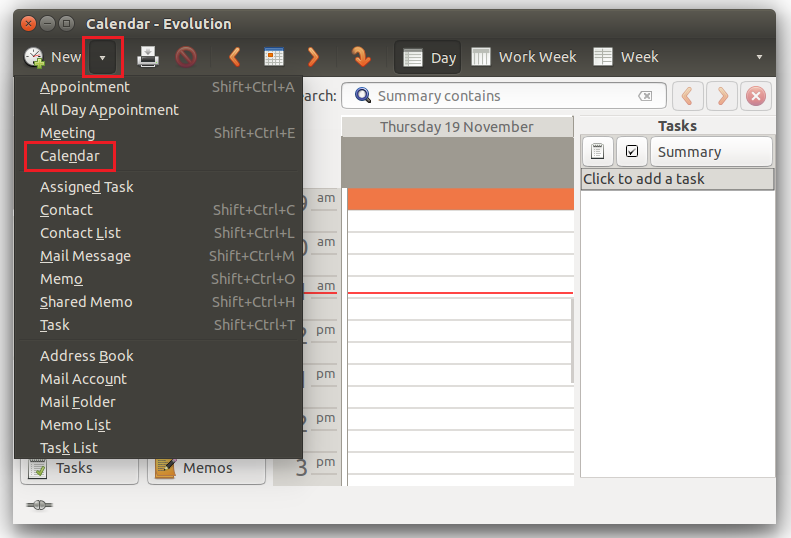Go to next day with right arrow
The height and width of the screenshot is (538, 791).
(x=313, y=57)
